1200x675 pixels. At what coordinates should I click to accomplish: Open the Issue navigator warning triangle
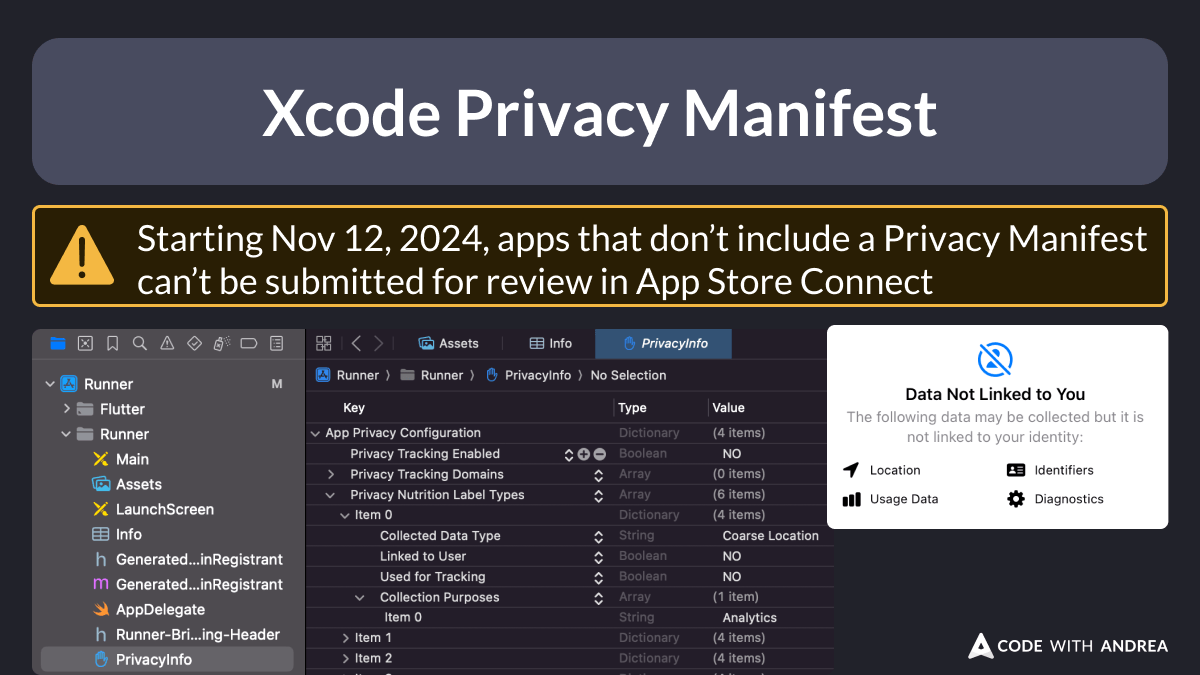167,343
